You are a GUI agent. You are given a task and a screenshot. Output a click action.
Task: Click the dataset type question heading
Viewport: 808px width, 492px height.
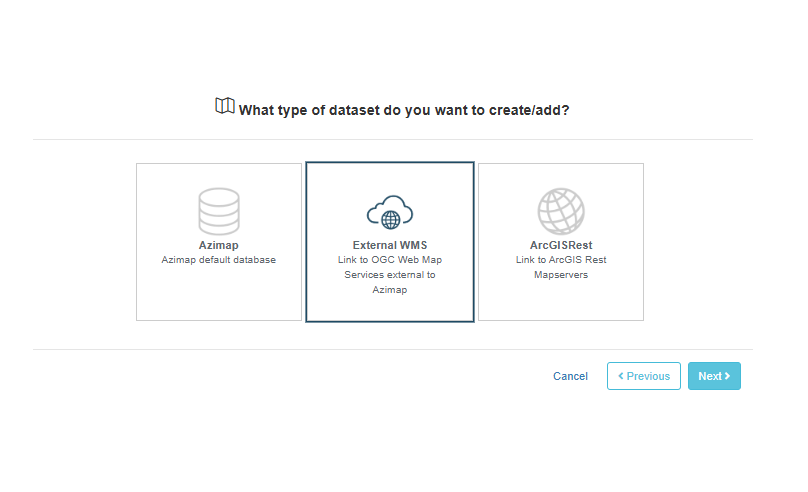(403, 110)
